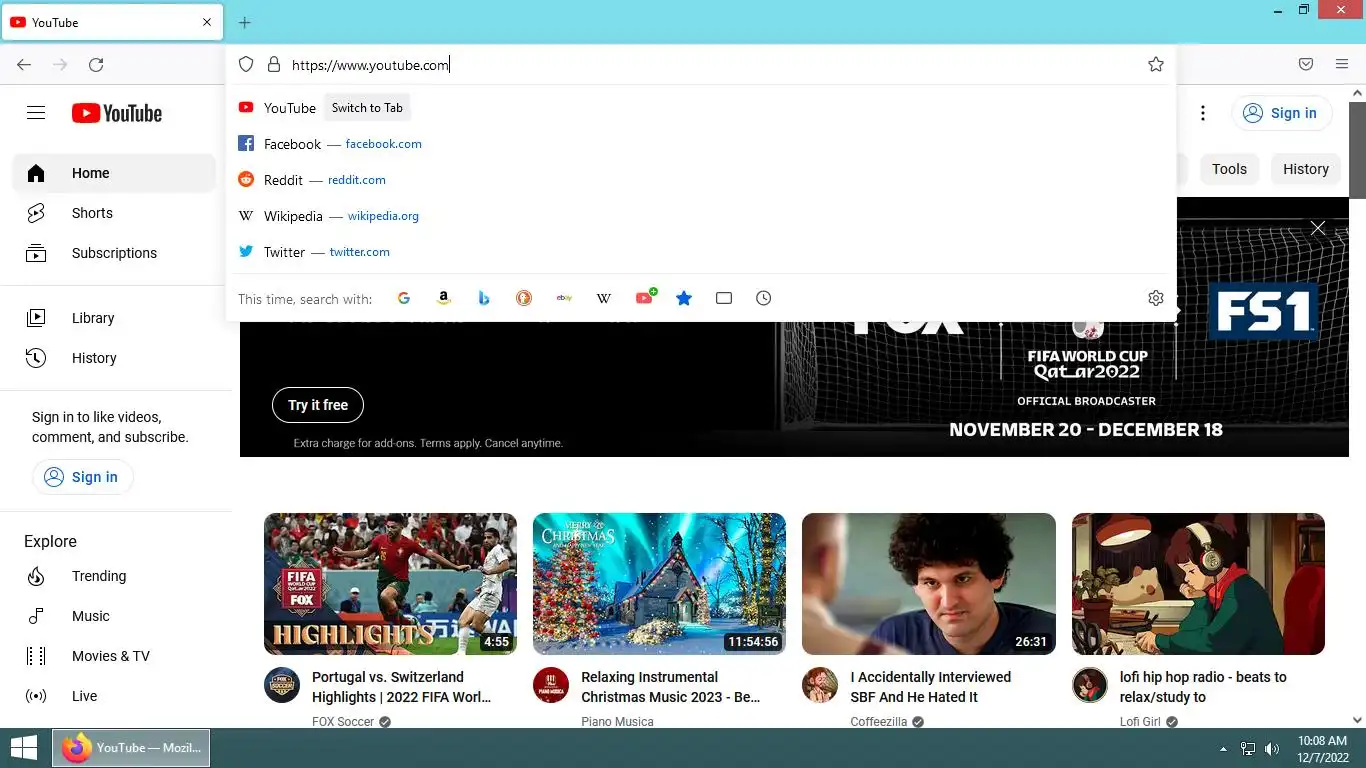Close the YouTube browser tab
The image size is (1366, 768).
[207, 22]
